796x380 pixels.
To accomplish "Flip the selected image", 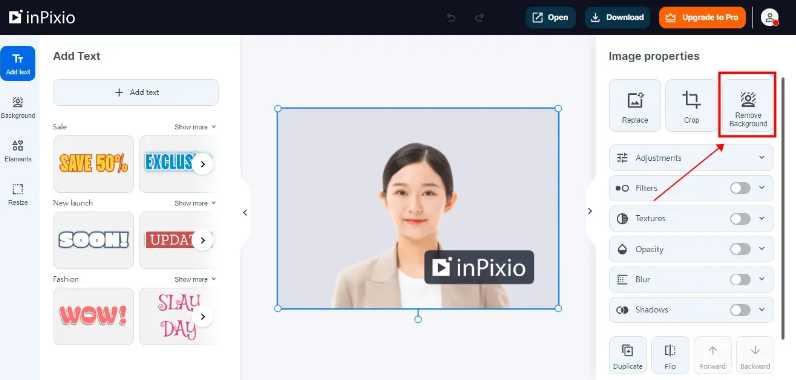I will [670, 355].
